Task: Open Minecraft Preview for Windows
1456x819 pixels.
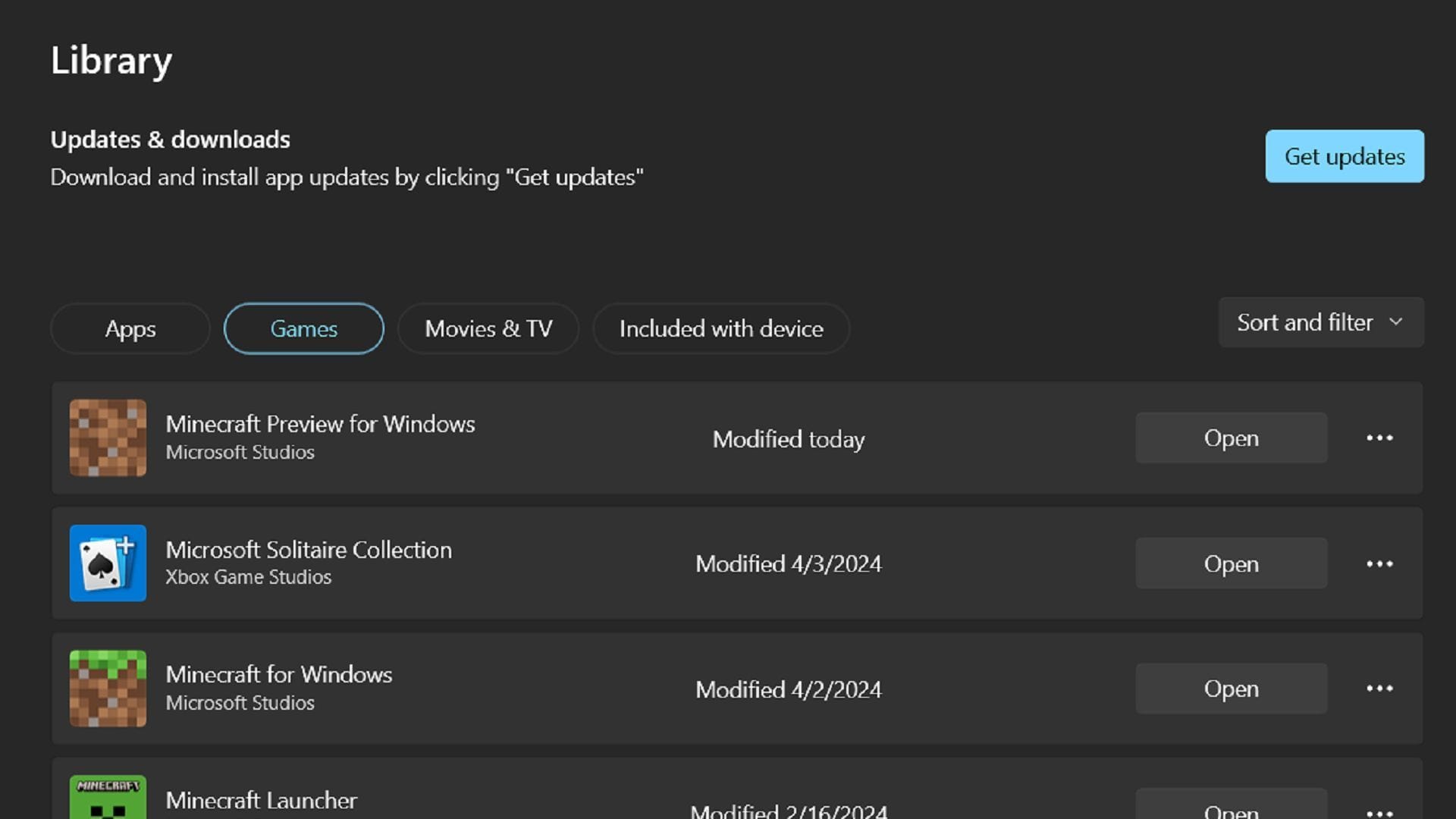Action: tap(1231, 438)
